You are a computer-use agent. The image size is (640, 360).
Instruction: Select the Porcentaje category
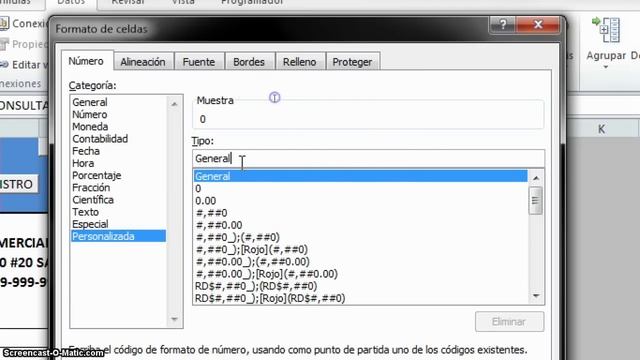click(x=97, y=176)
